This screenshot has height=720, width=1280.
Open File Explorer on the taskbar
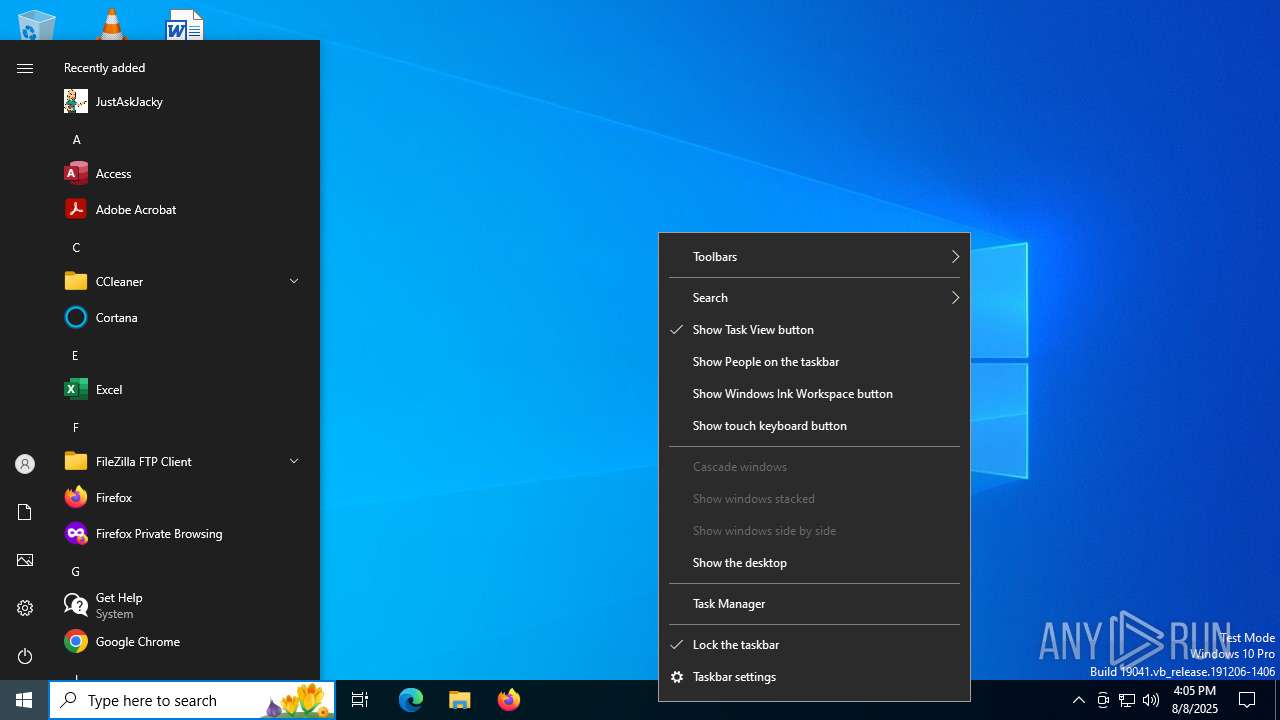click(x=460, y=700)
